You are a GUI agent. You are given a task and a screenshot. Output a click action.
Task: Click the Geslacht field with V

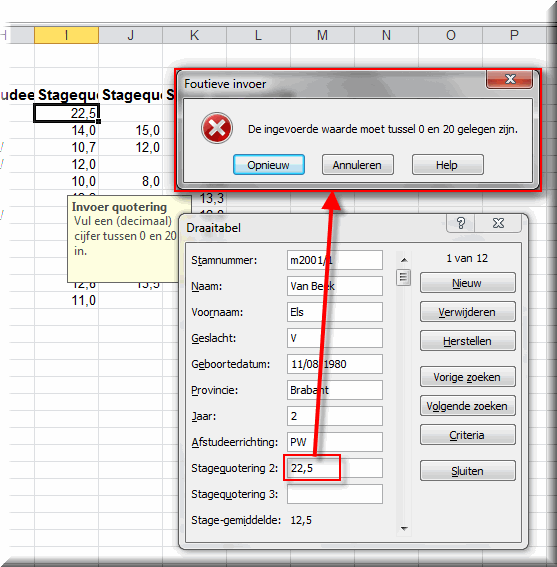point(335,338)
